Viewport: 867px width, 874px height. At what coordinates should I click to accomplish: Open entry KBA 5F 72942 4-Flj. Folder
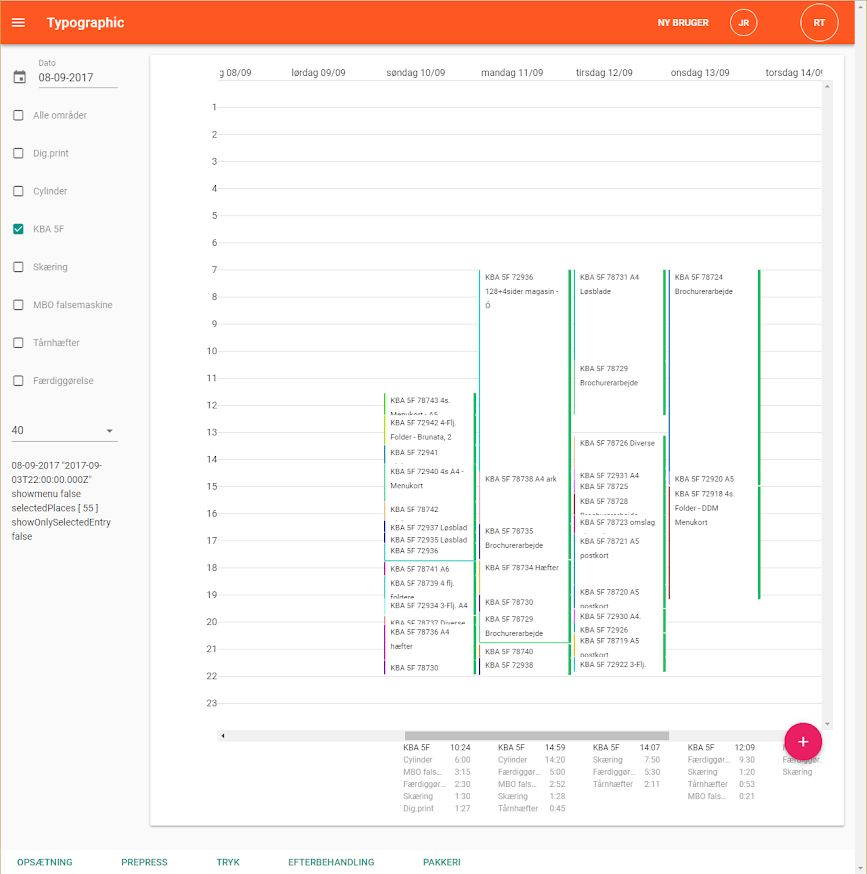(428, 430)
